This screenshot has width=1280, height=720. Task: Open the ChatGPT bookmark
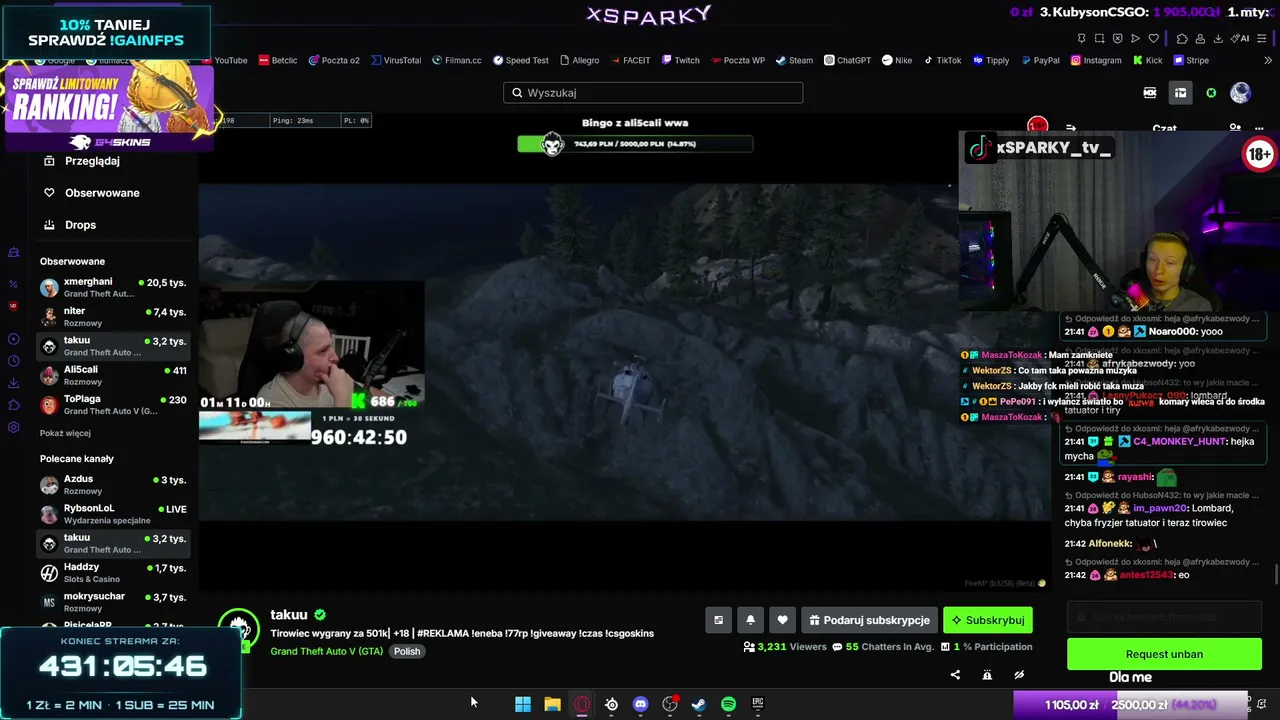click(x=847, y=60)
